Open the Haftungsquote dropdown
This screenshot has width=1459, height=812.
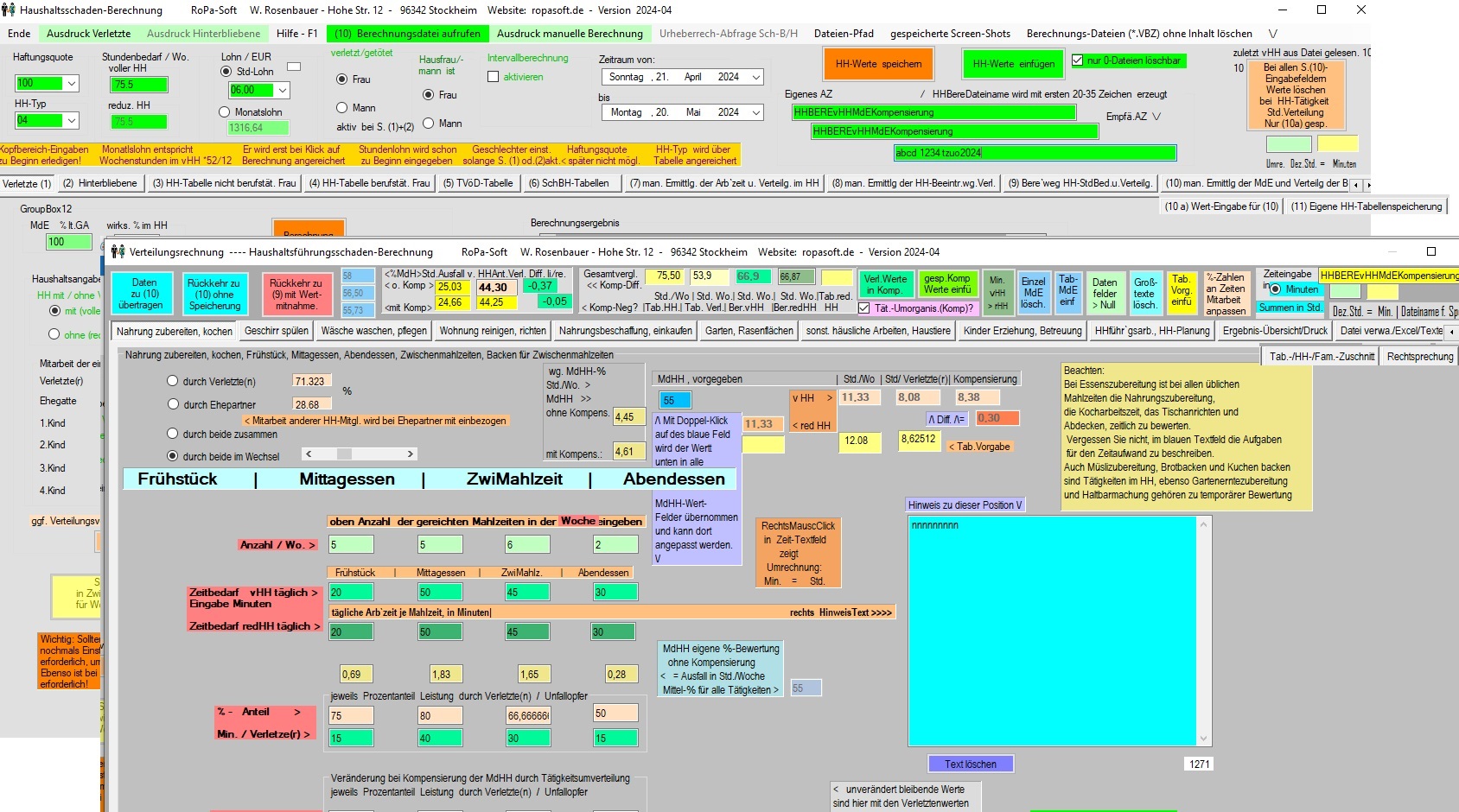[72, 84]
